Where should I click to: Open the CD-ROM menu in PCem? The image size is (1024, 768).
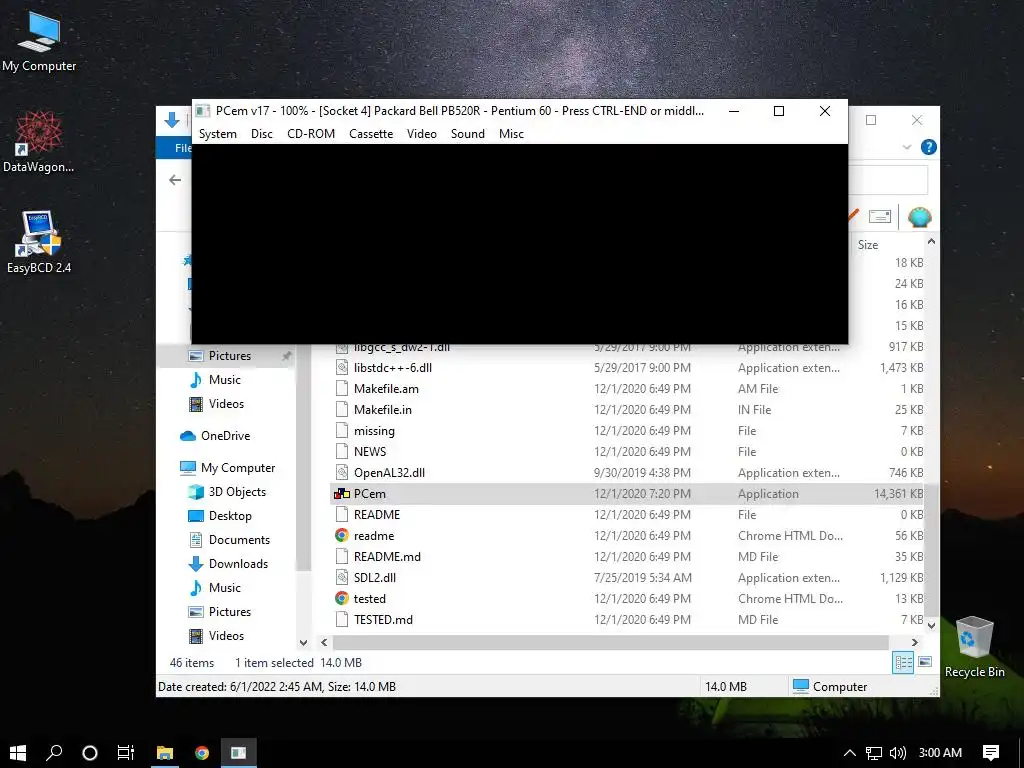pos(311,134)
